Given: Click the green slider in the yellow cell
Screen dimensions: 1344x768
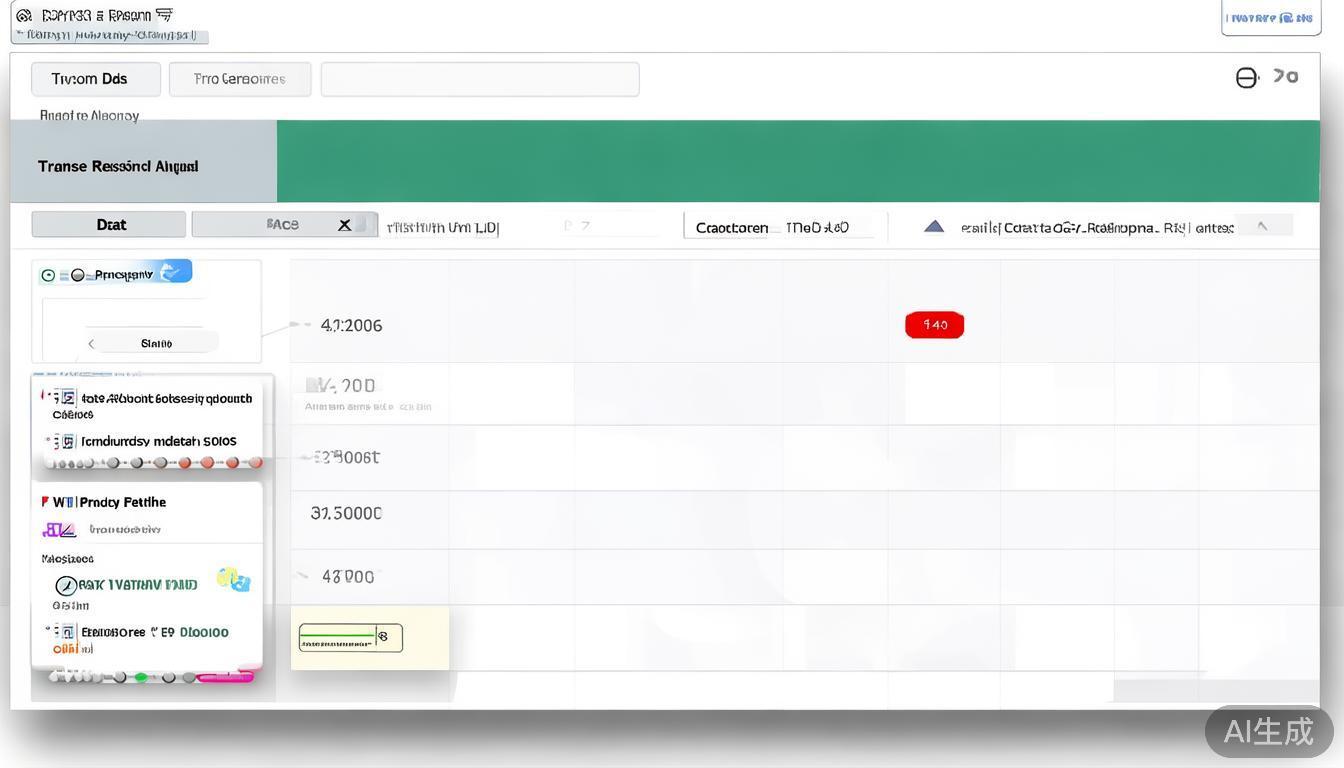Looking at the screenshot, I should (338, 637).
